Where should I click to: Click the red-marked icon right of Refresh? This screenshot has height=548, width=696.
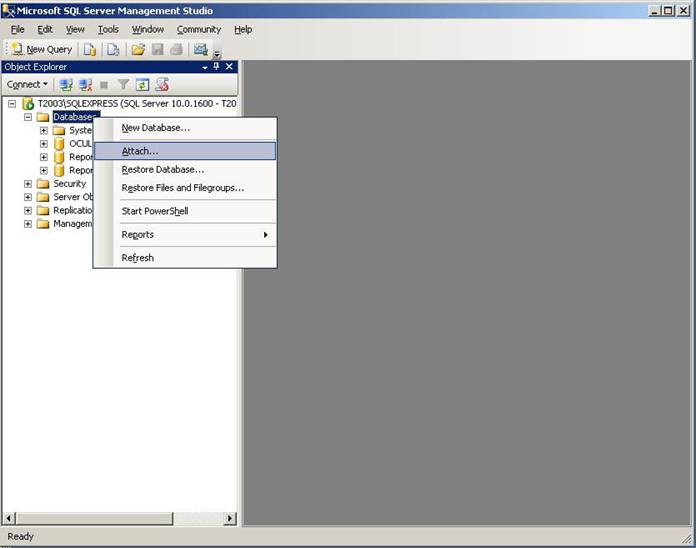pos(162,84)
